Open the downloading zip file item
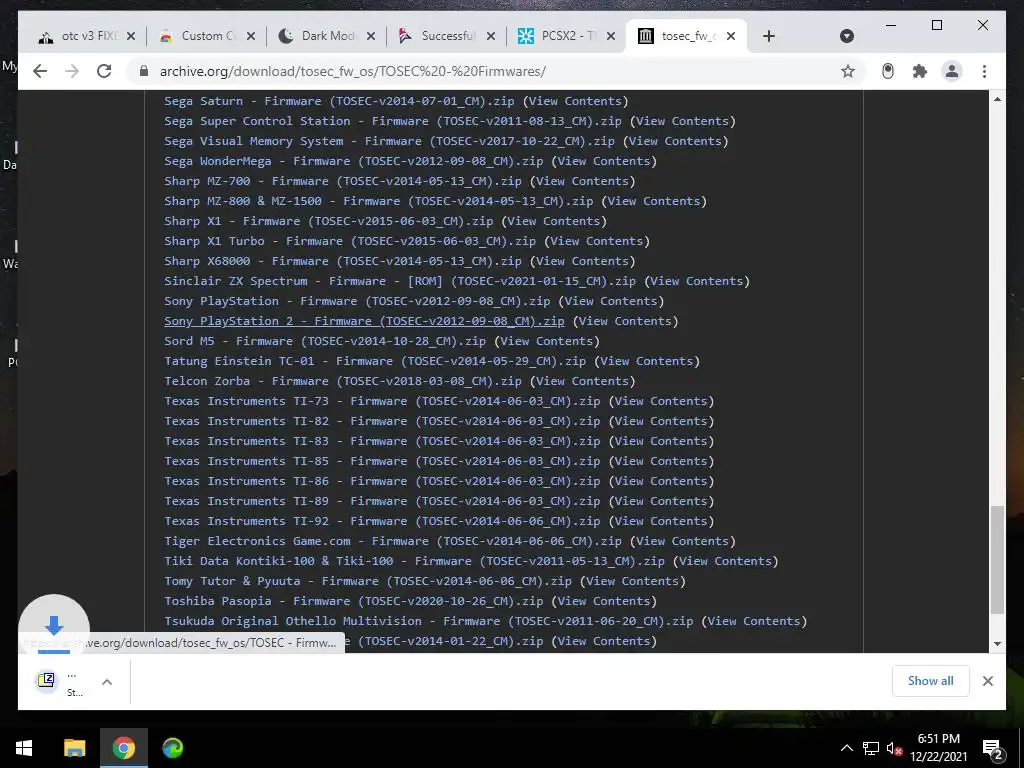This screenshot has height=768, width=1024. pyautogui.click(x=60, y=682)
